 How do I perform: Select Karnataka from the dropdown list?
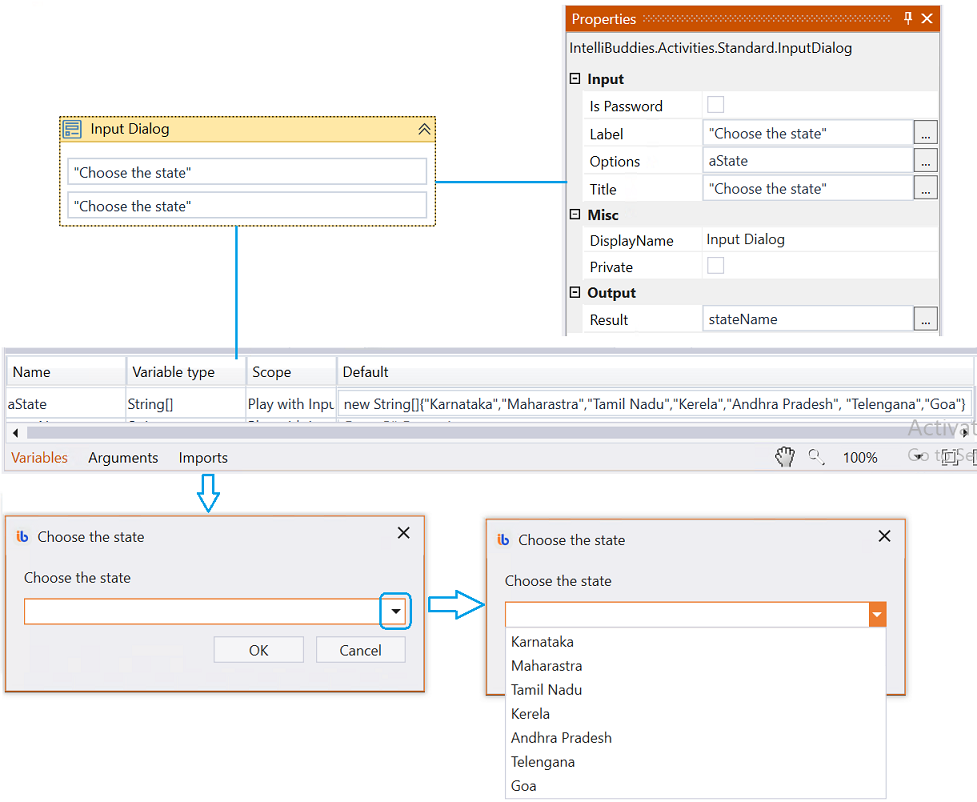coord(542,641)
